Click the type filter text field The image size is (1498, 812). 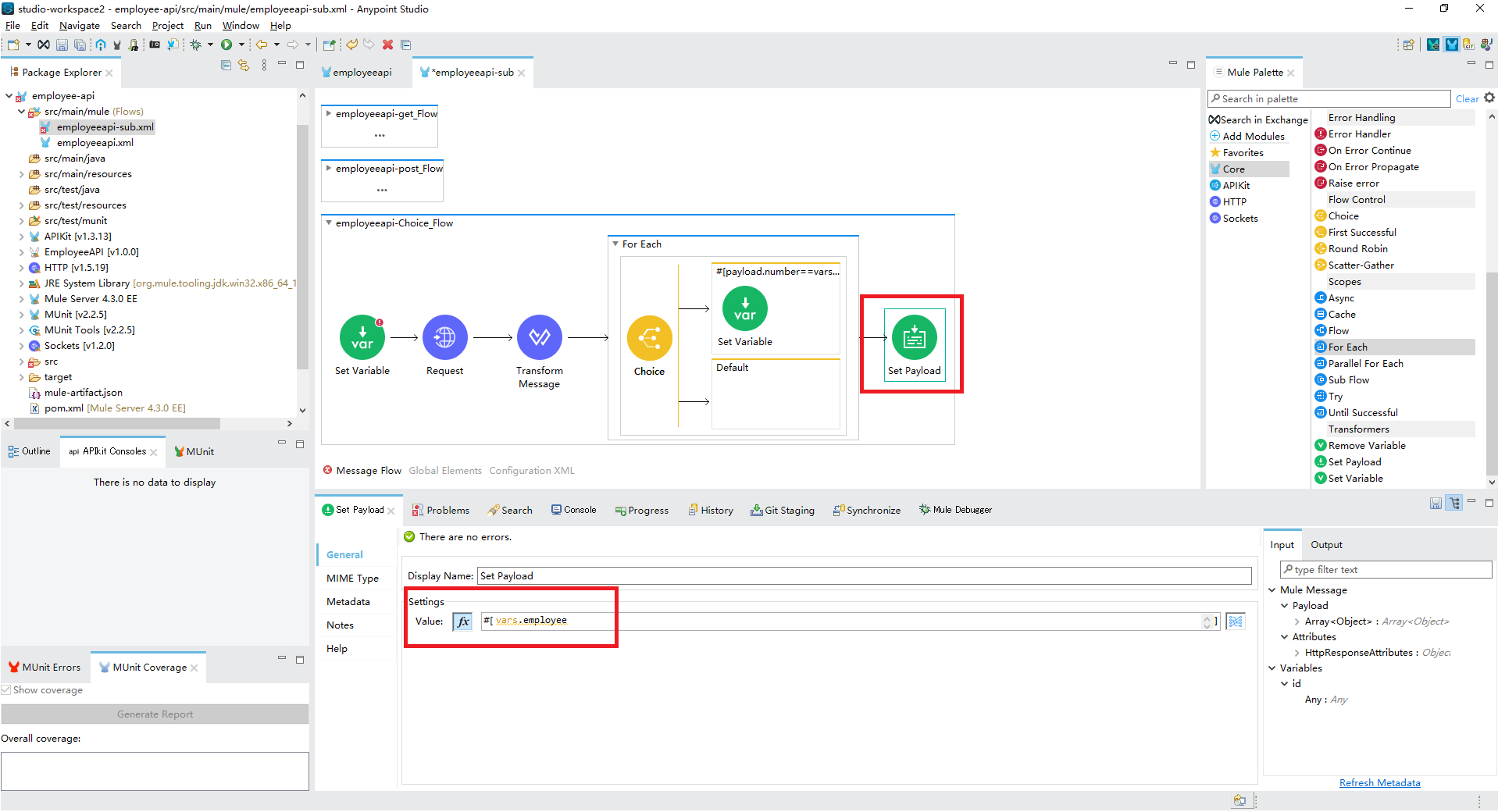coord(1386,570)
